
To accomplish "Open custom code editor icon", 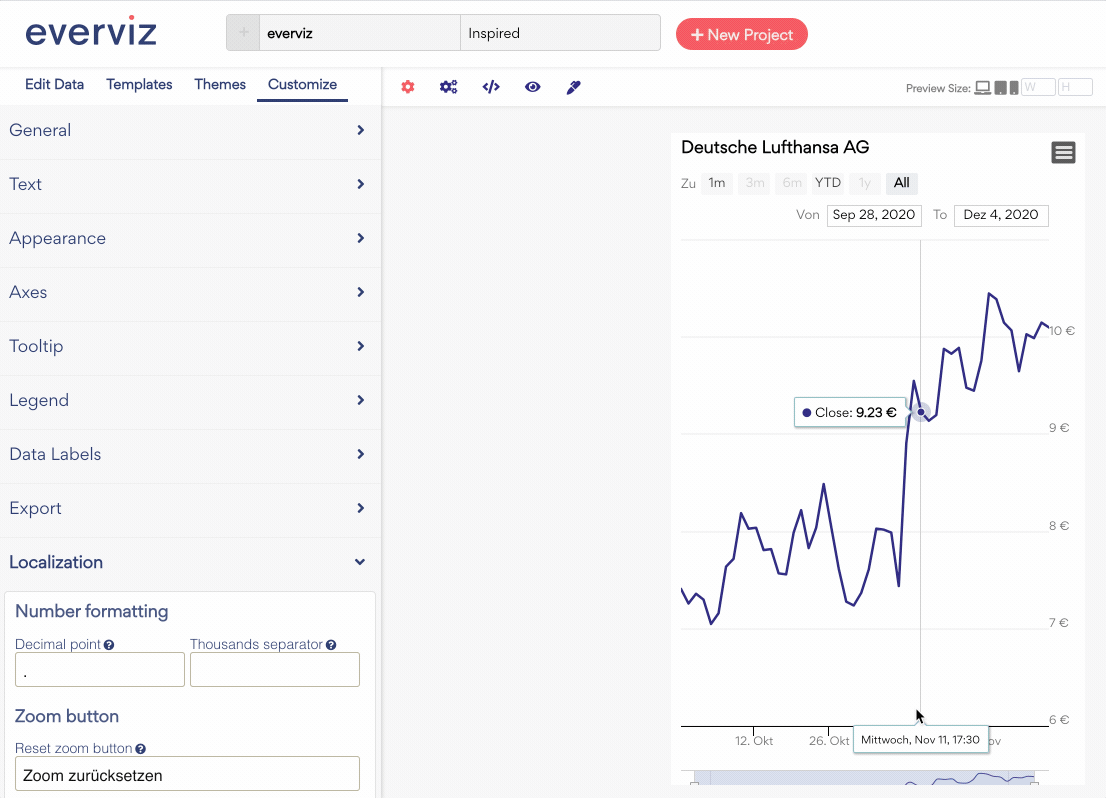I will pos(491,87).
